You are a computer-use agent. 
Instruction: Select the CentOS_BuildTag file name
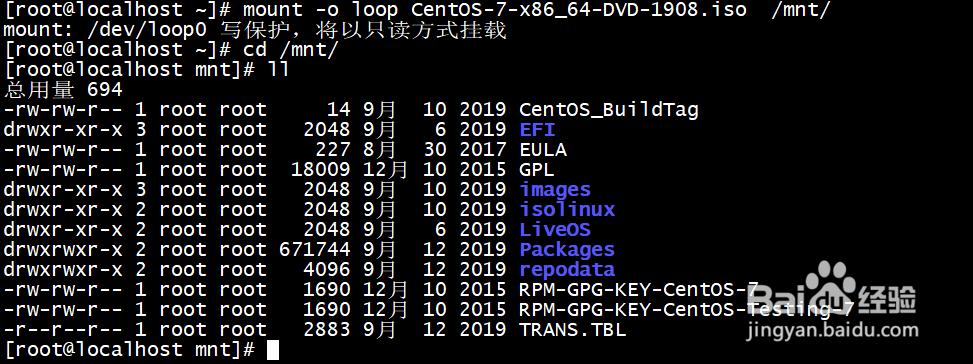click(609, 110)
